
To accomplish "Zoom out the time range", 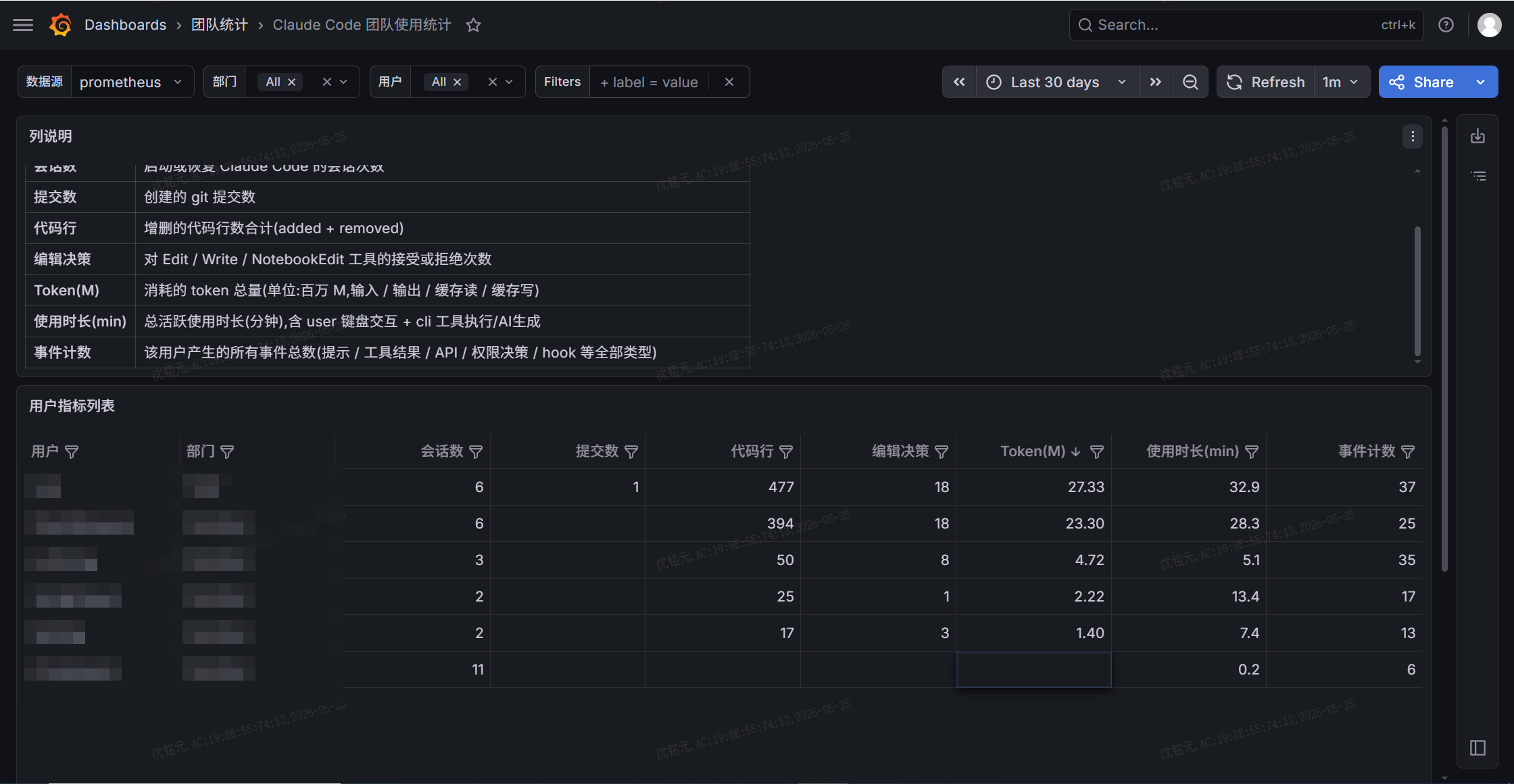I will pos(1190,82).
